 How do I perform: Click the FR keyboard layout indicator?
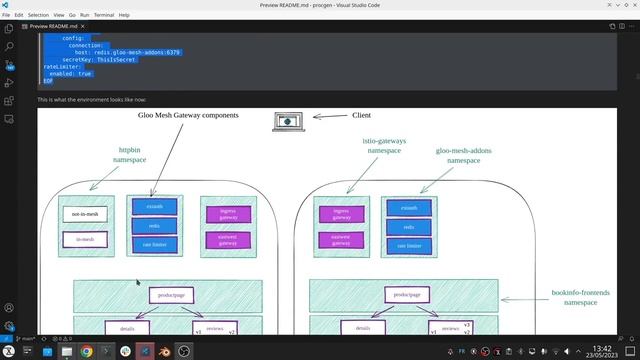tap(462, 351)
